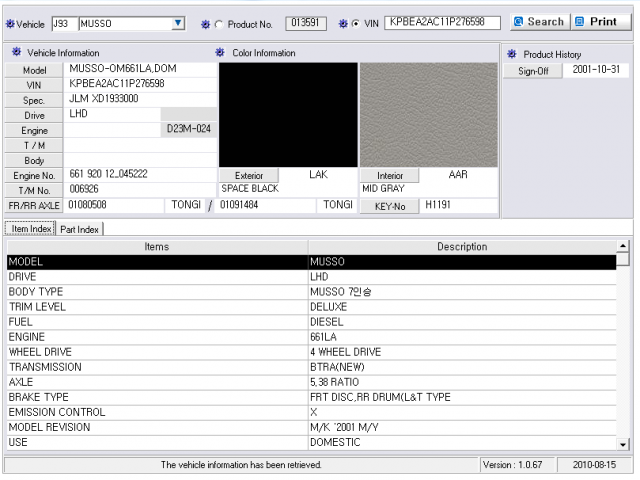Switch to the Part Index tab
The width and height of the screenshot is (640, 480).
tap(80, 229)
